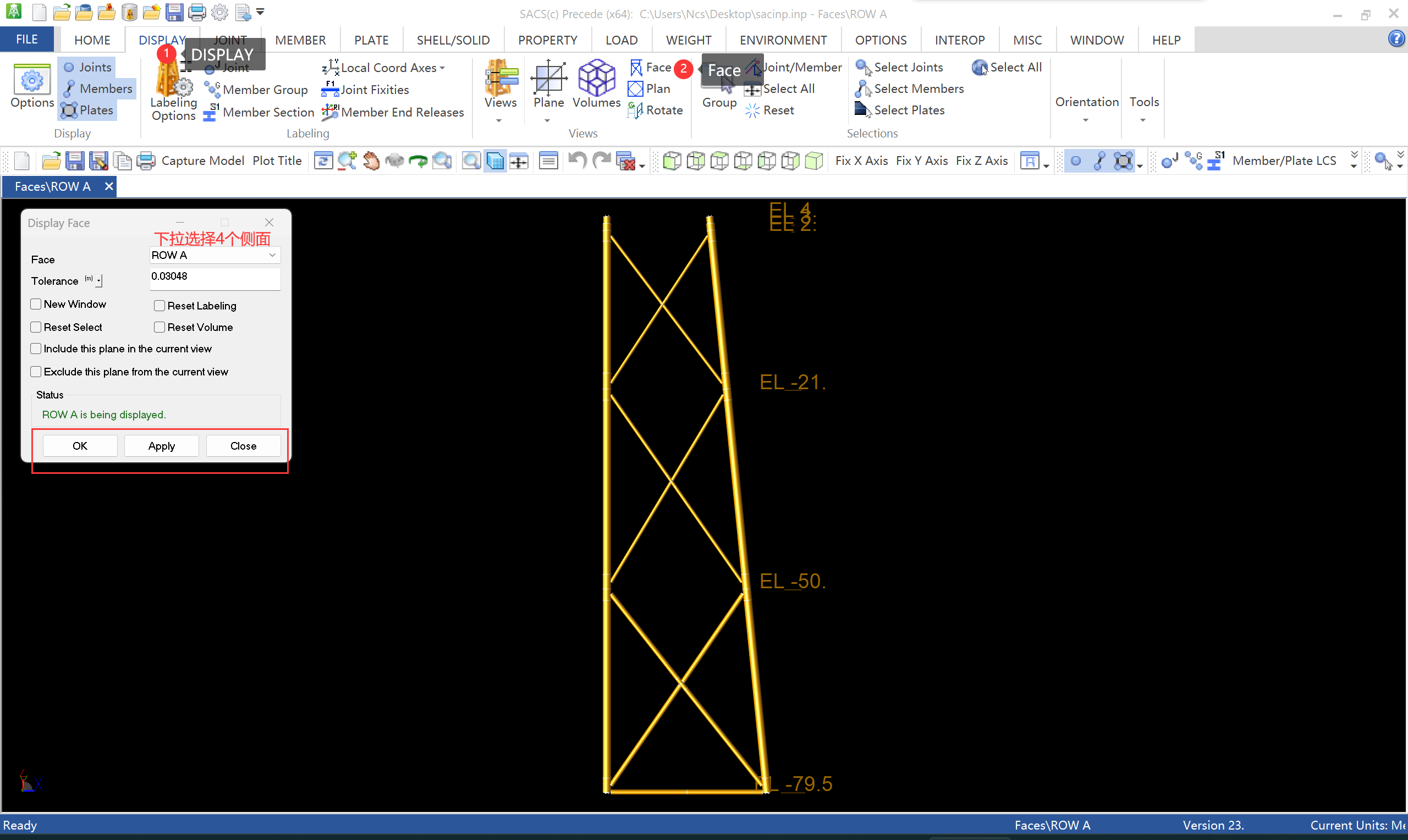Open the ENVIRONMENT ribbon tab
Viewport: 1408px width, 840px height.
click(x=783, y=40)
